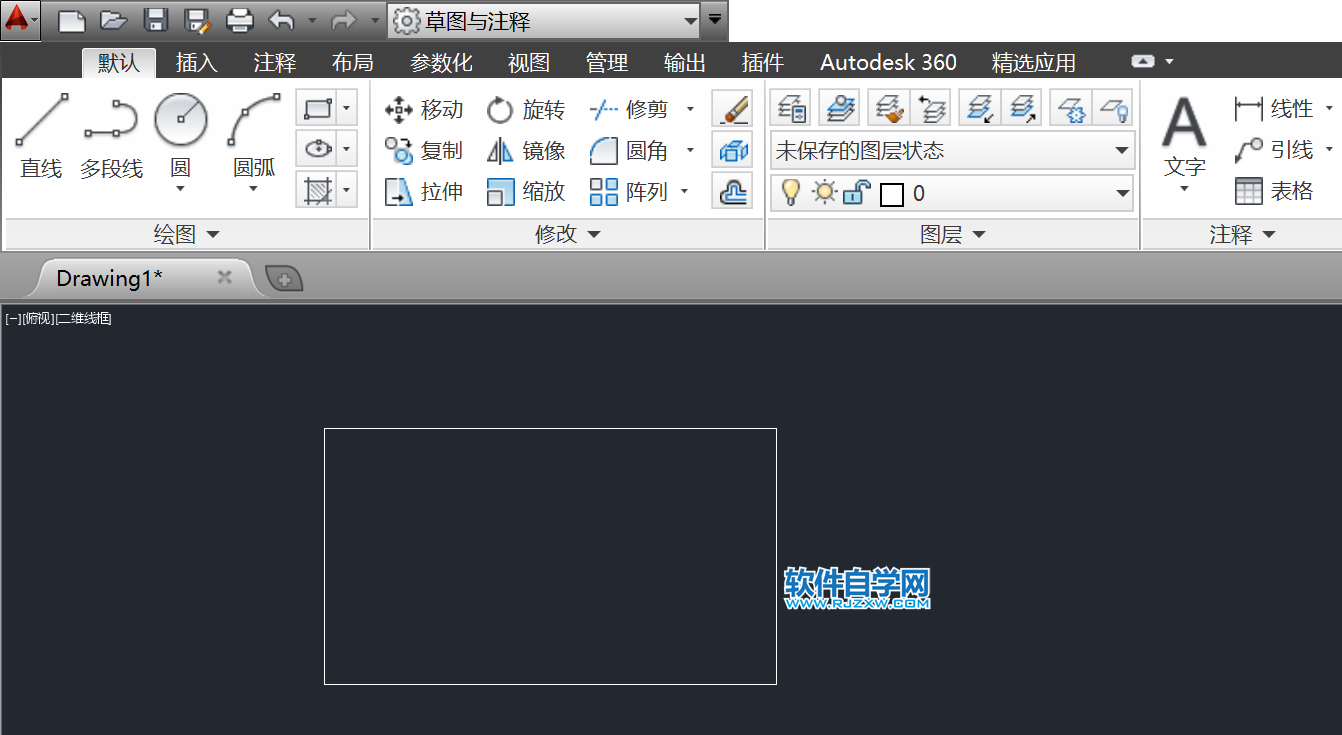The width and height of the screenshot is (1342, 735).
Task: Select the Hatch tool icon in 绘图 panel
Action: click(317, 190)
